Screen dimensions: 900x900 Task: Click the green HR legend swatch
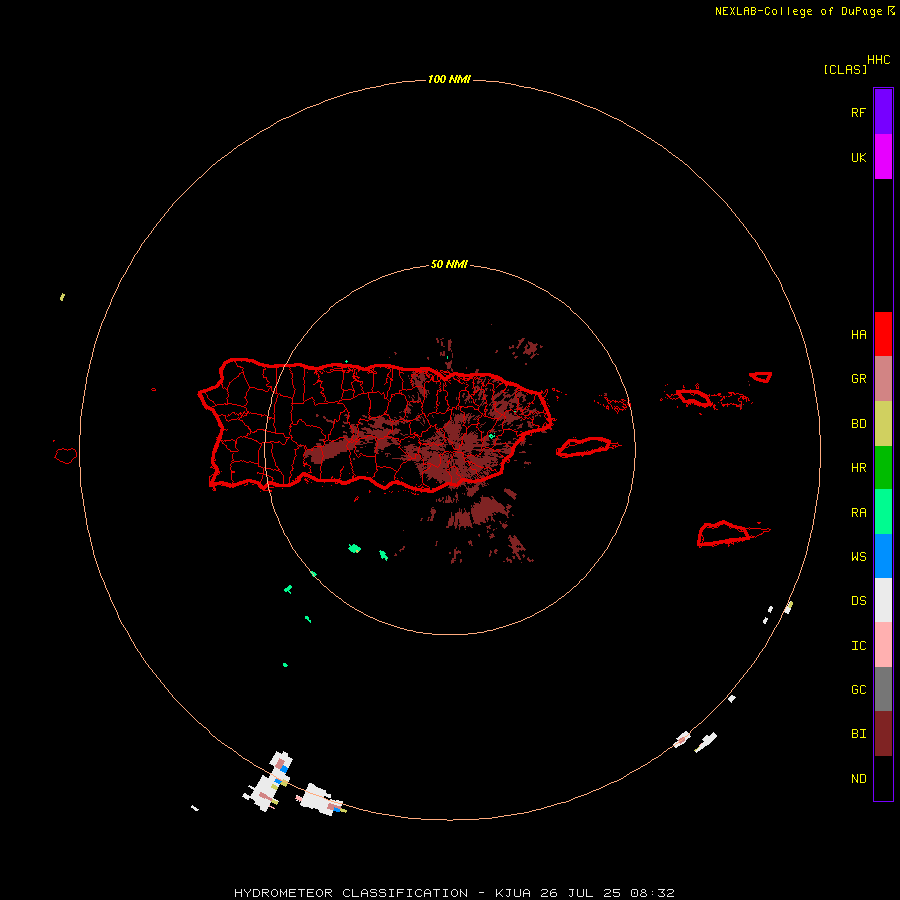883,468
